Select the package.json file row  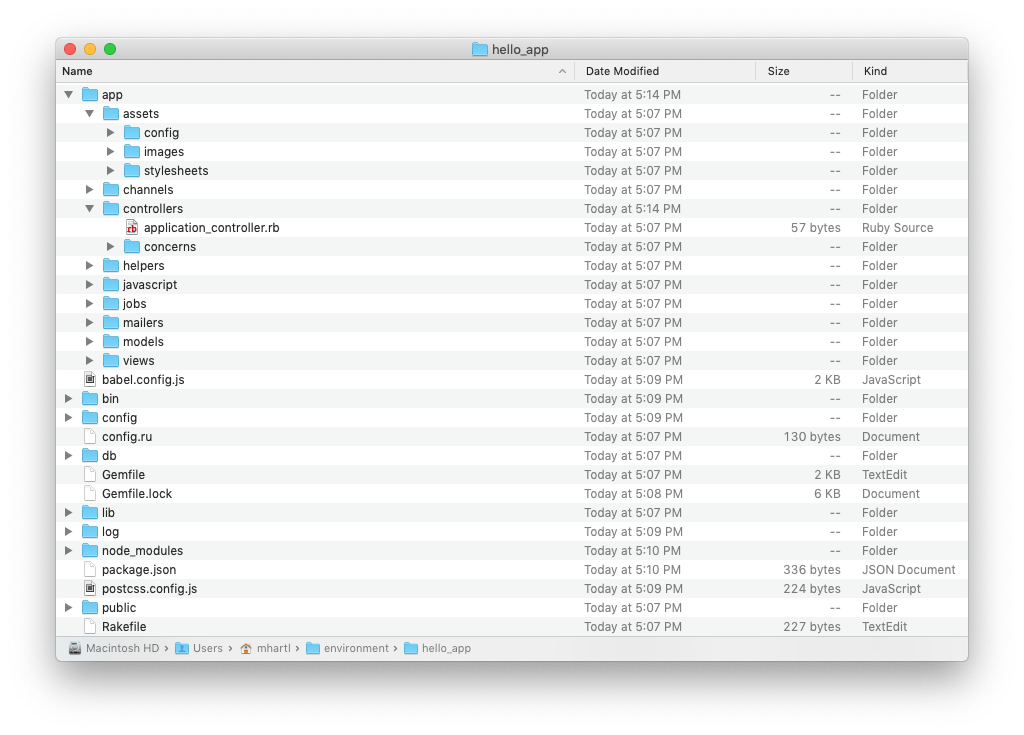[x=512, y=570]
